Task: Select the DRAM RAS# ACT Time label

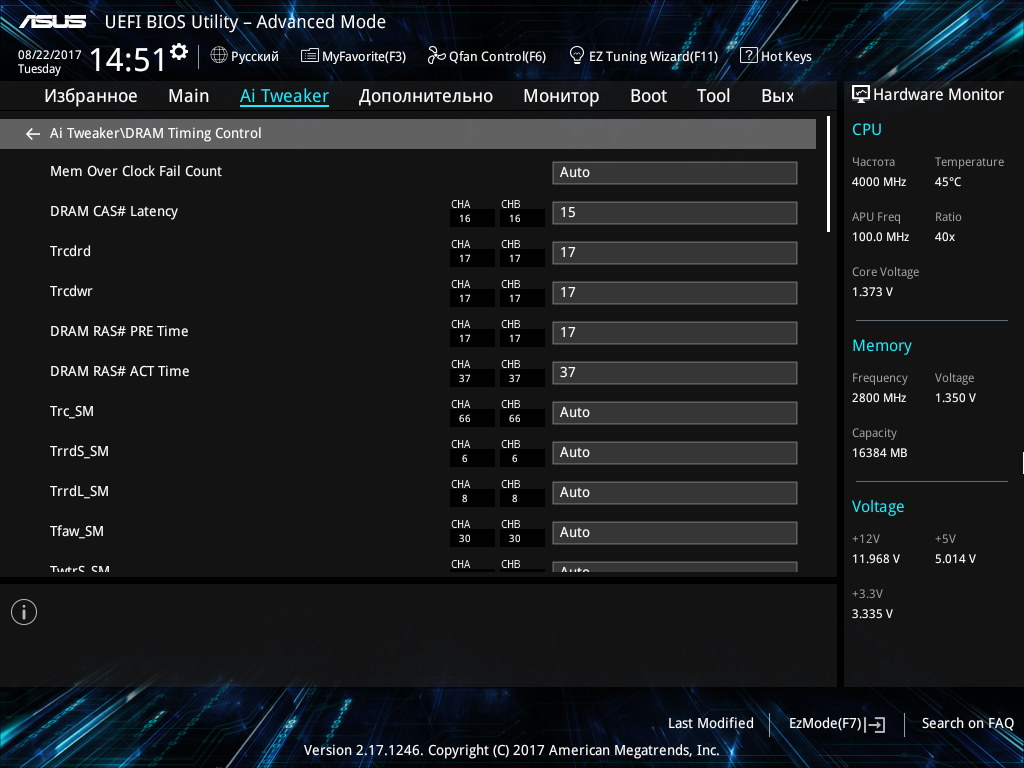Action: tap(120, 371)
